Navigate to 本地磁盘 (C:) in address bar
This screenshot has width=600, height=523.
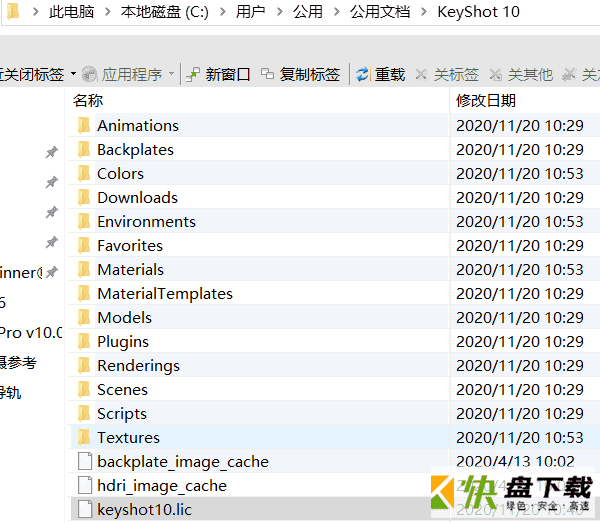165,12
